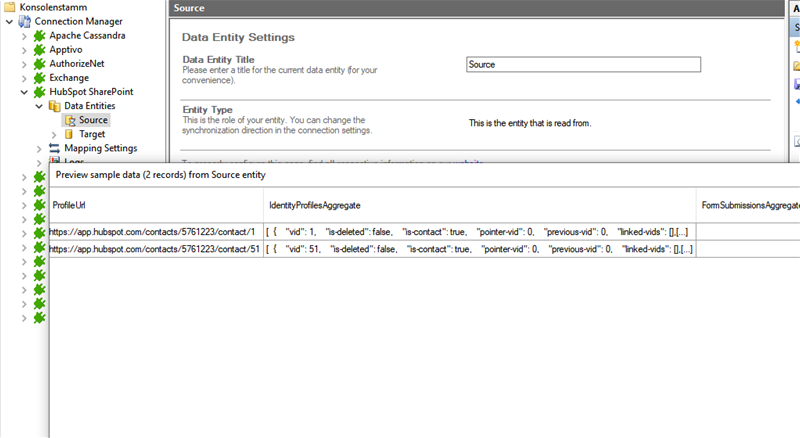
Task: Expand the Apache Cassandra connection
Action: (x=24, y=35)
